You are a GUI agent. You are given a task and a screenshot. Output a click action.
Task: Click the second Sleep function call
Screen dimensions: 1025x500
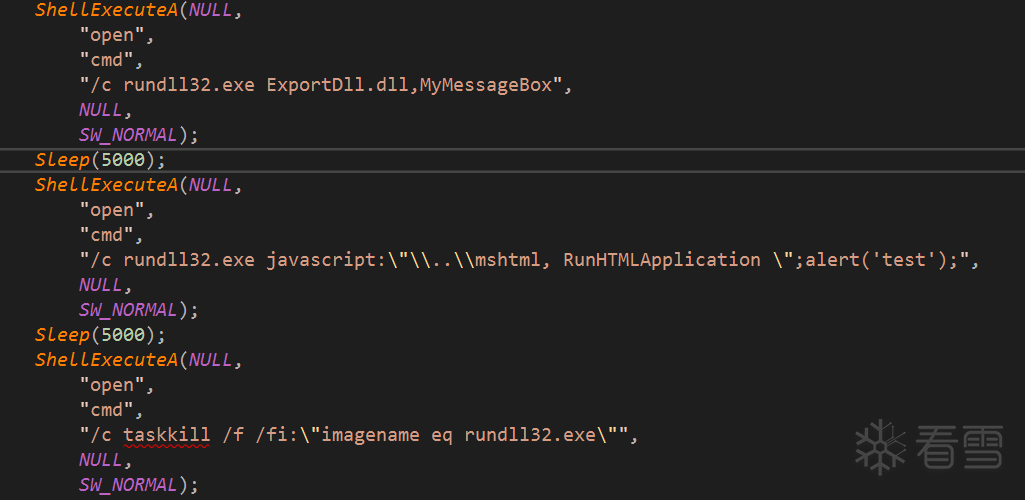60,335
